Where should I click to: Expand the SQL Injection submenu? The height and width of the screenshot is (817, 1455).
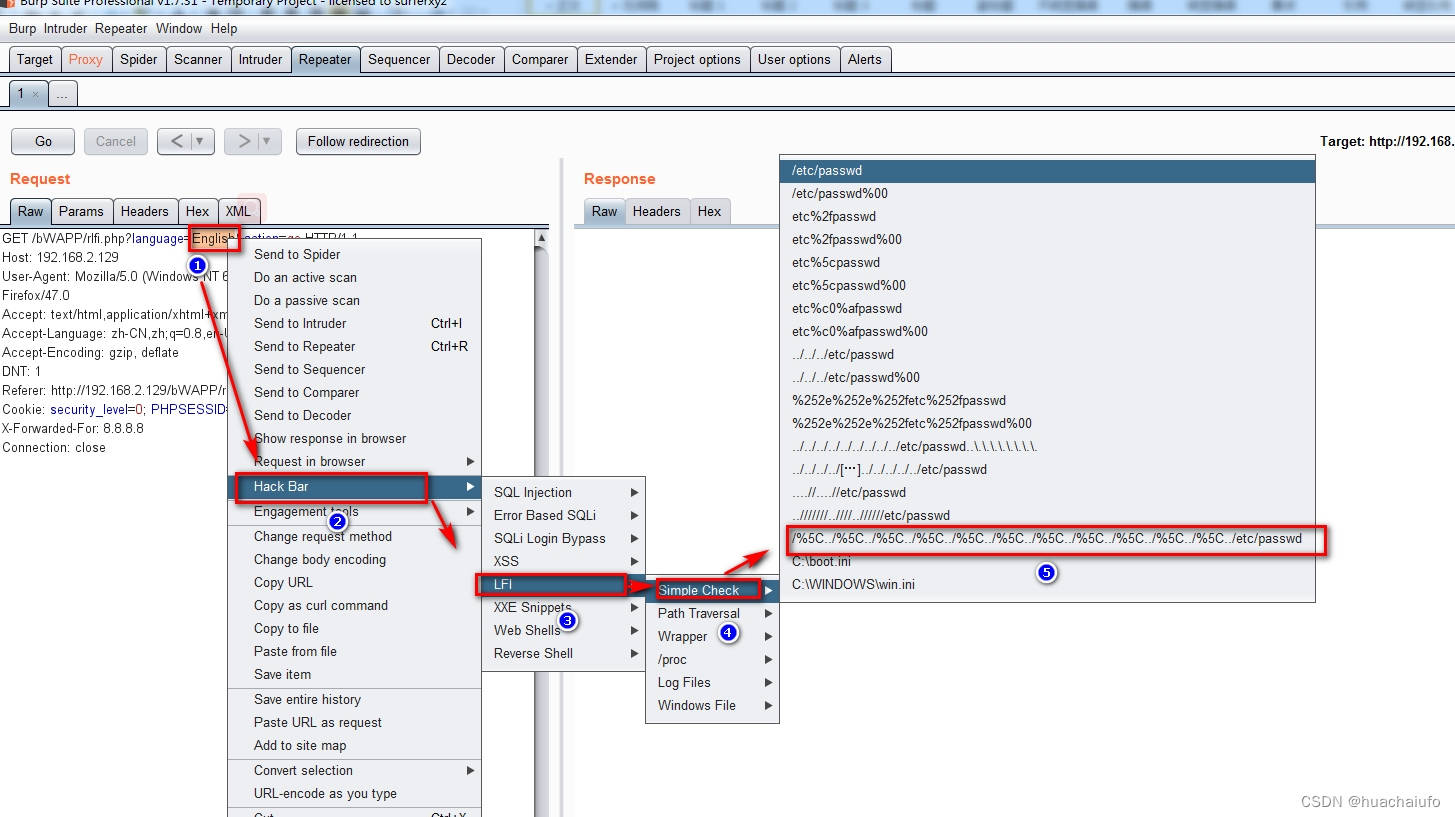click(x=564, y=492)
